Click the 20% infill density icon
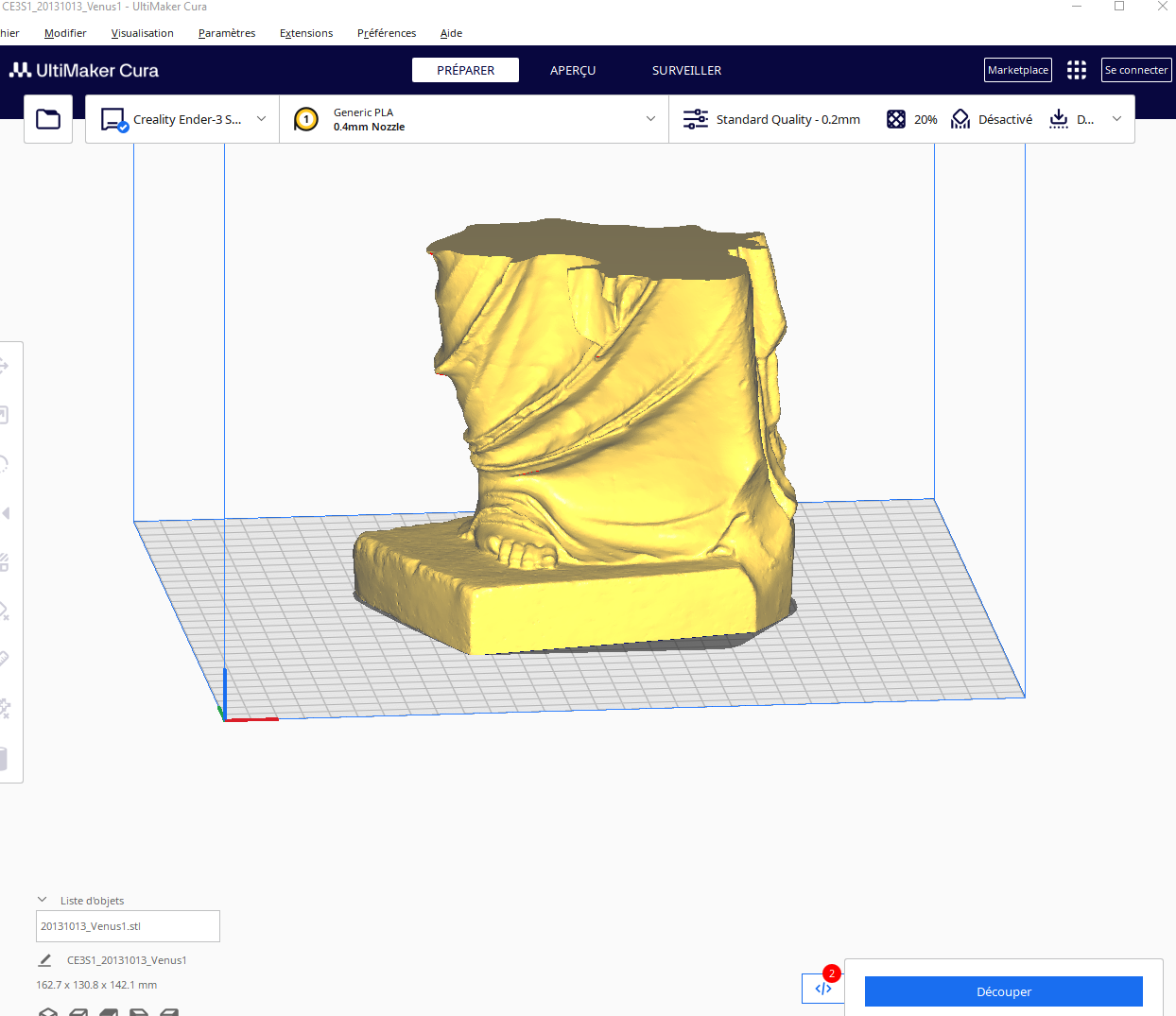This screenshot has height=1016, width=1176. [896, 119]
